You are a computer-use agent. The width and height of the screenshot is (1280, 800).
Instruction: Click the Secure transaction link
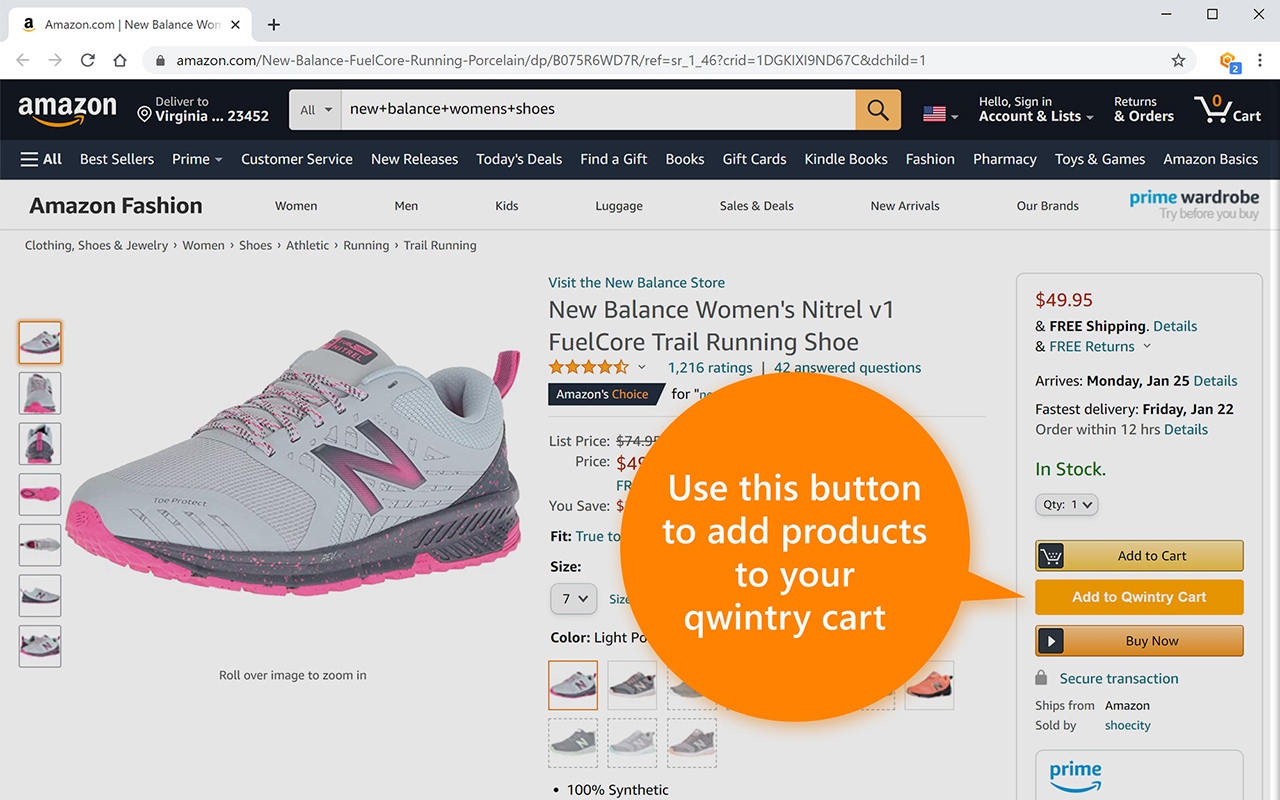(x=1119, y=678)
